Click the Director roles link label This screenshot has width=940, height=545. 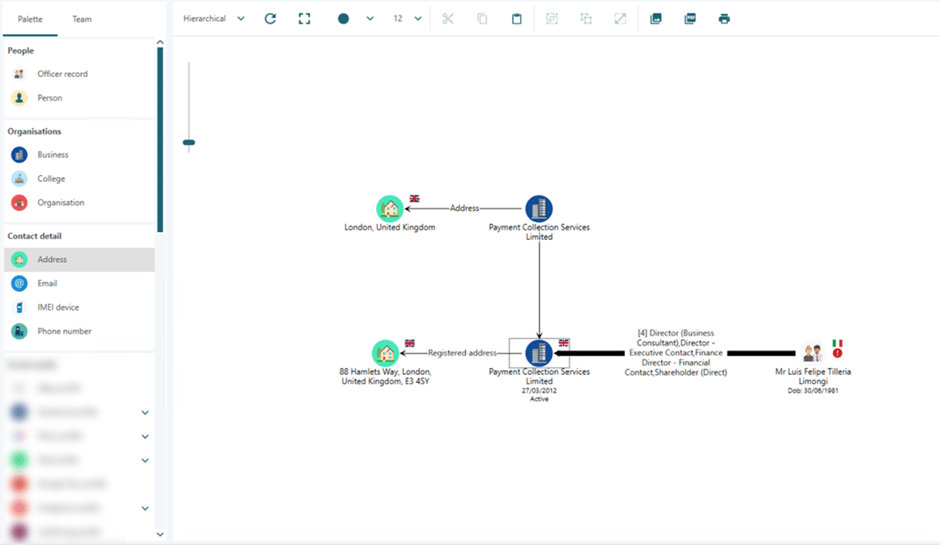click(676, 353)
